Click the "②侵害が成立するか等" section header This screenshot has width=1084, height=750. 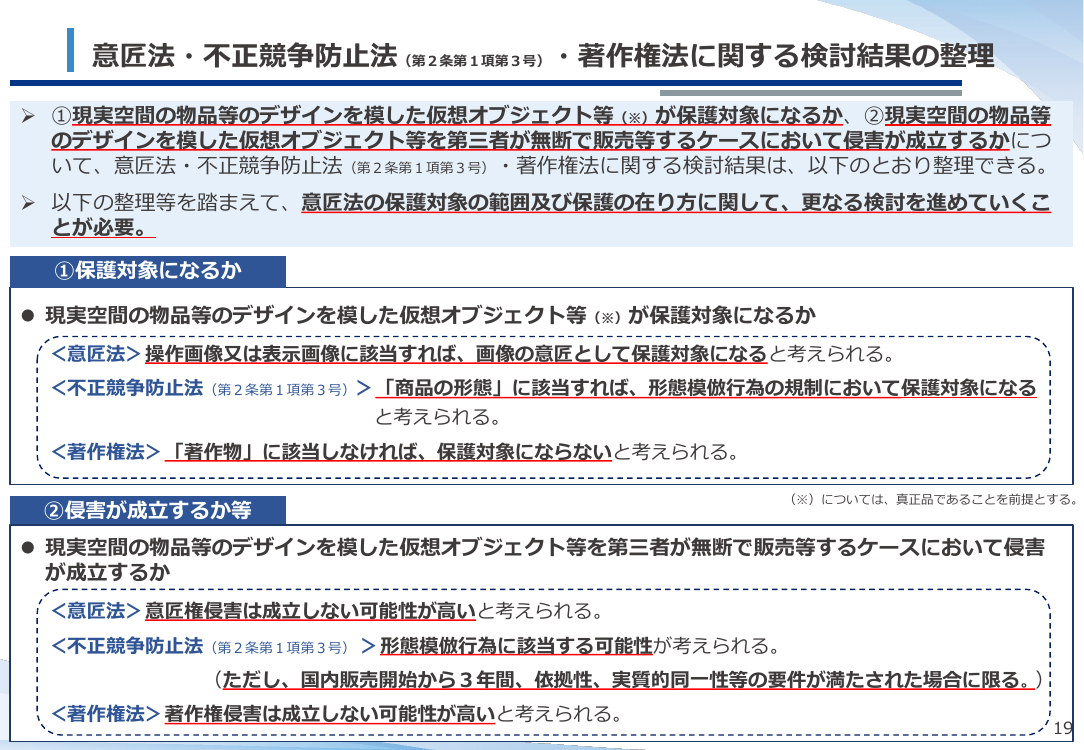(148, 510)
